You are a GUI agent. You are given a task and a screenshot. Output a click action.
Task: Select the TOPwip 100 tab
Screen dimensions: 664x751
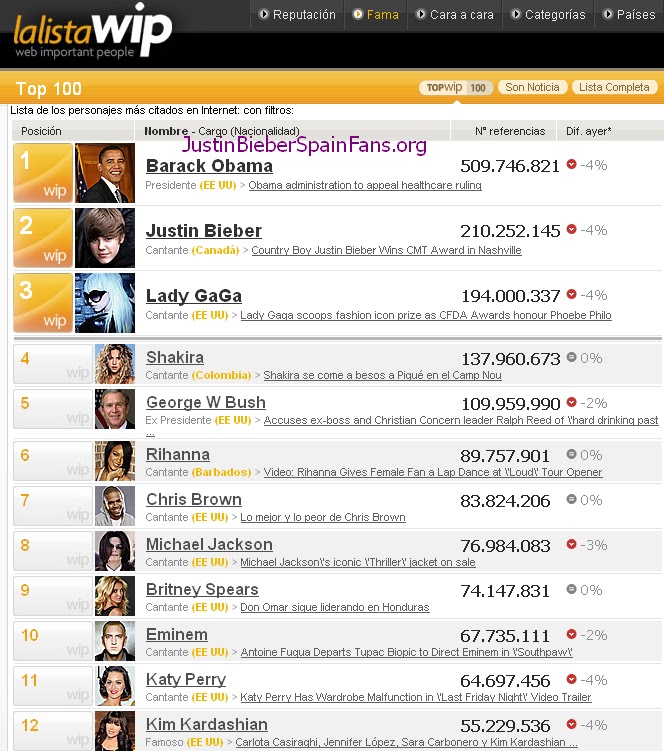click(456, 88)
